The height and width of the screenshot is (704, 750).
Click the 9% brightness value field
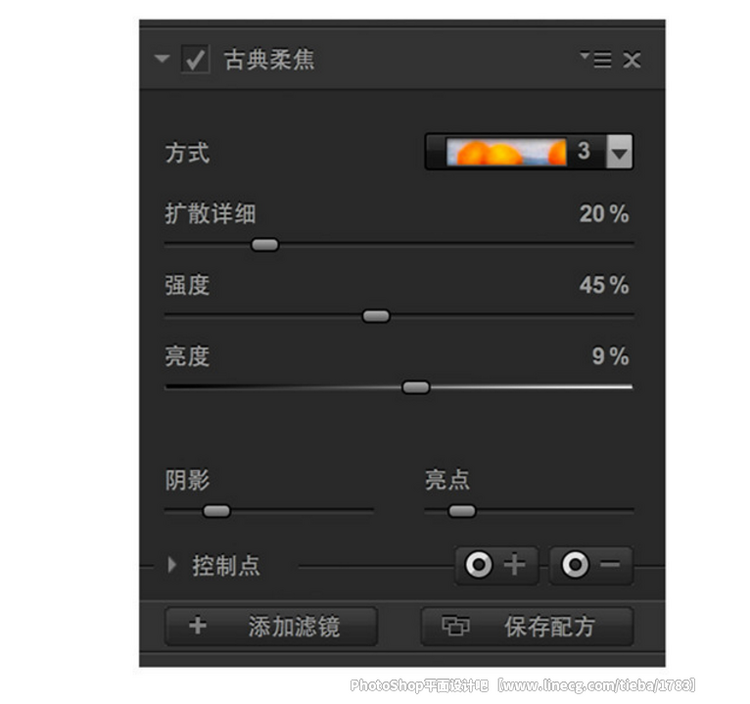click(x=610, y=356)
